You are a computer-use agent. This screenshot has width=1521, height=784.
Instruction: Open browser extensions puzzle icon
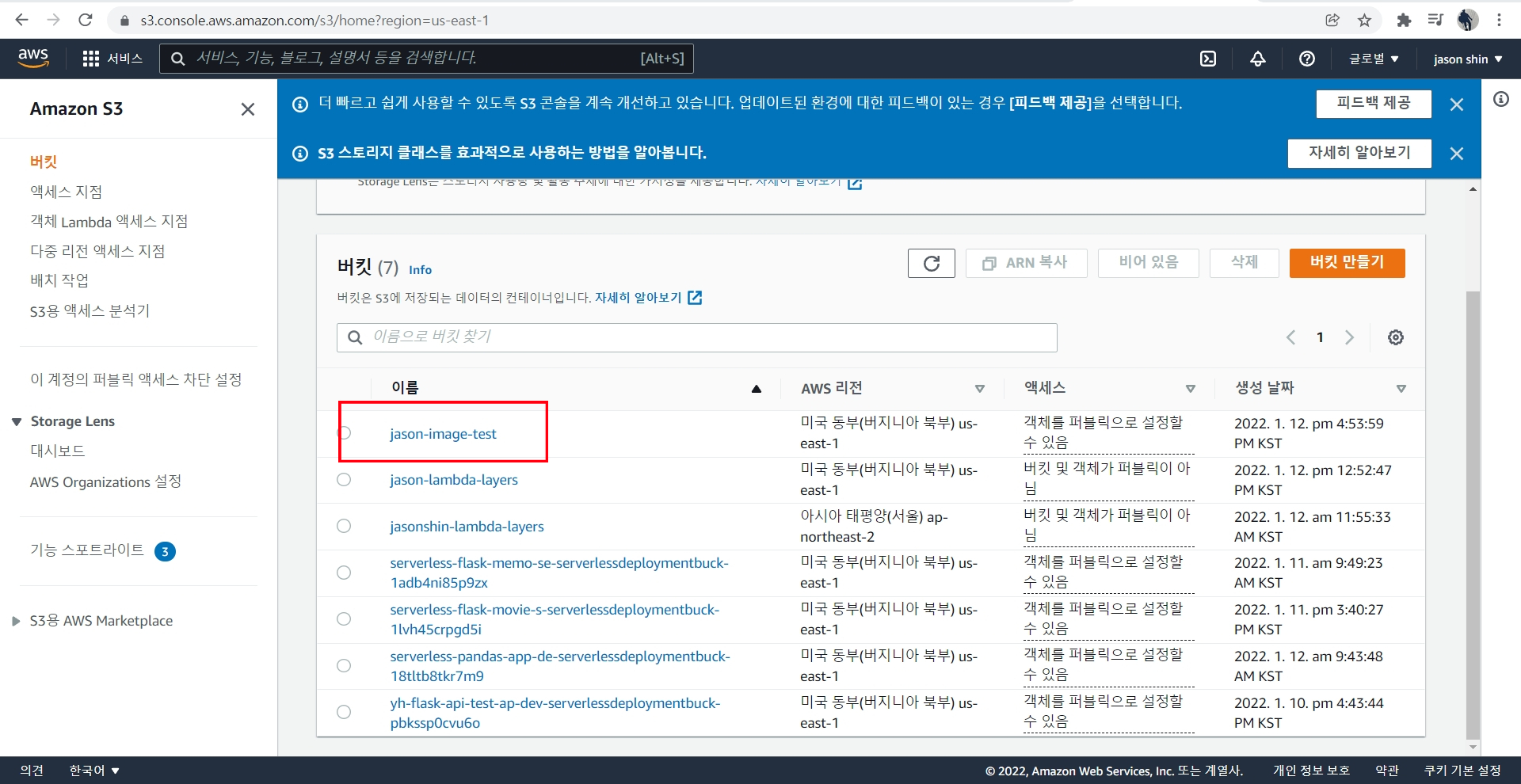pos(1404,21)
